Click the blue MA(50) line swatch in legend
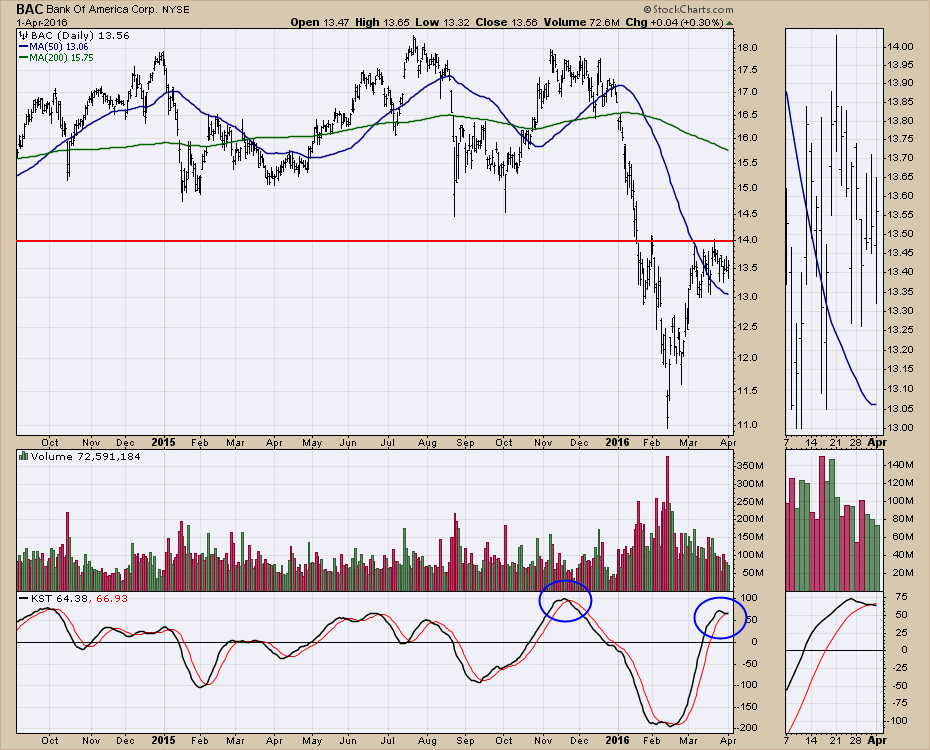 [24, 46]
